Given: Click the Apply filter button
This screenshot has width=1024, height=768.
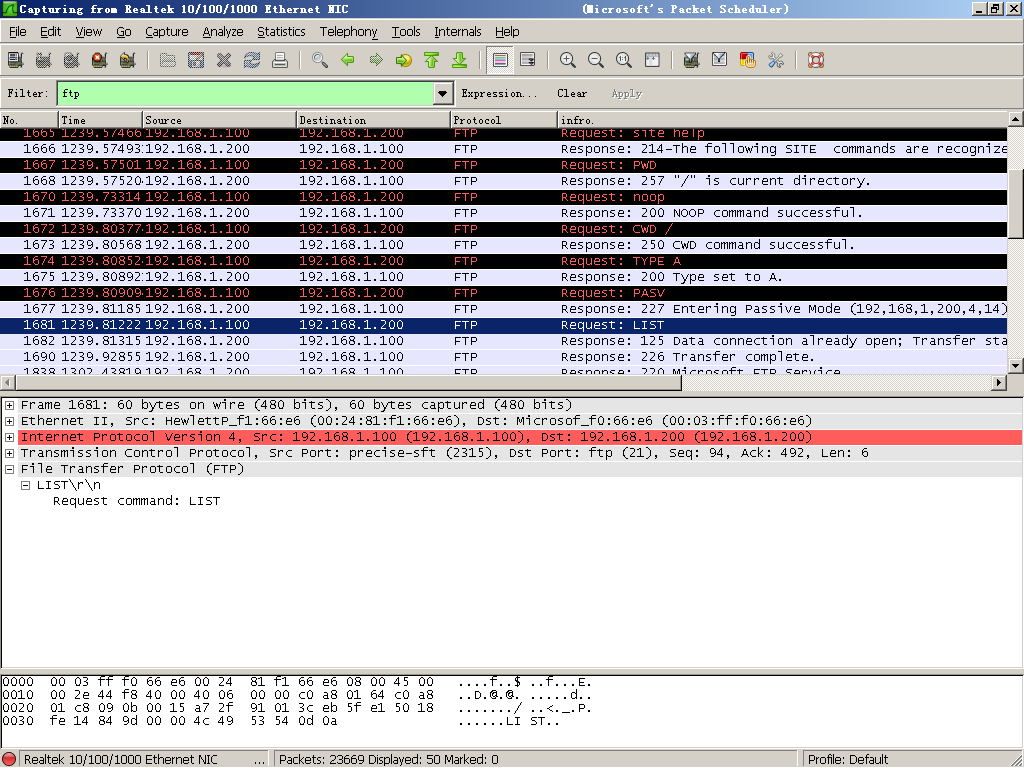Looking at the screenshot, I should [x=627, y=93].
